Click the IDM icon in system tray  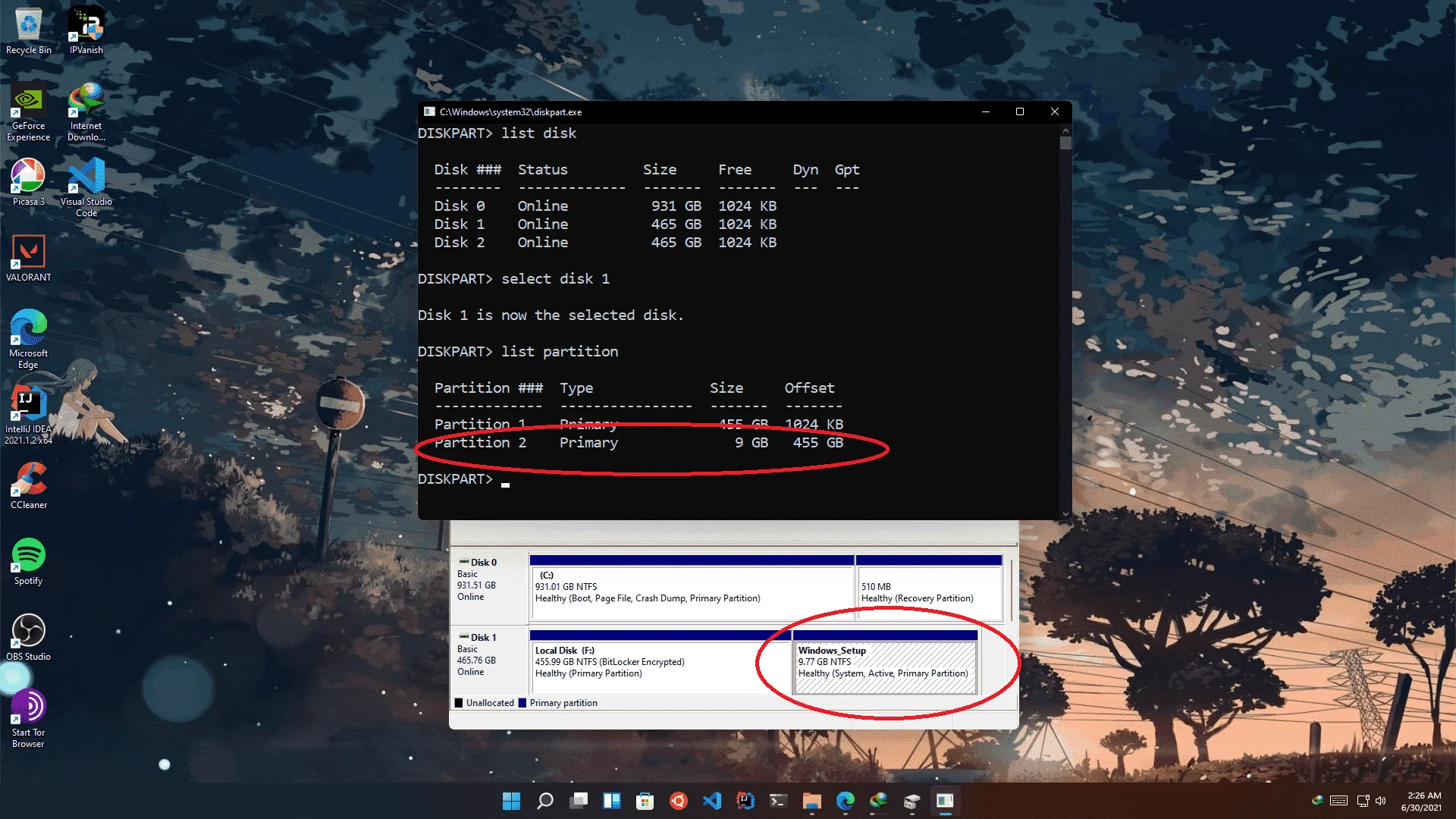[x=1318, y=801]
